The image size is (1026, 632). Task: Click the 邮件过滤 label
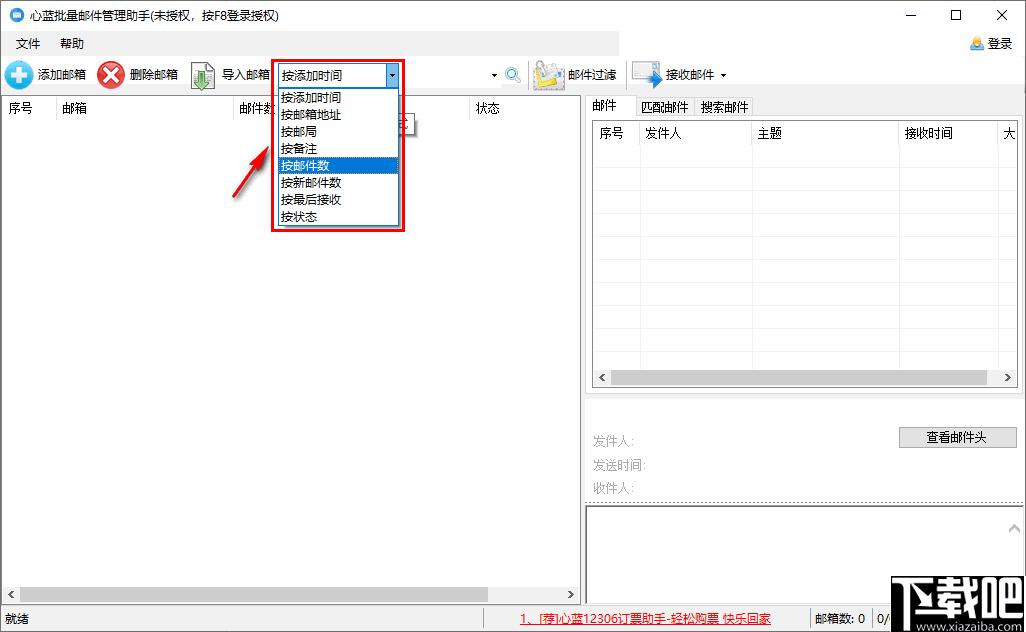pos(592,75)
